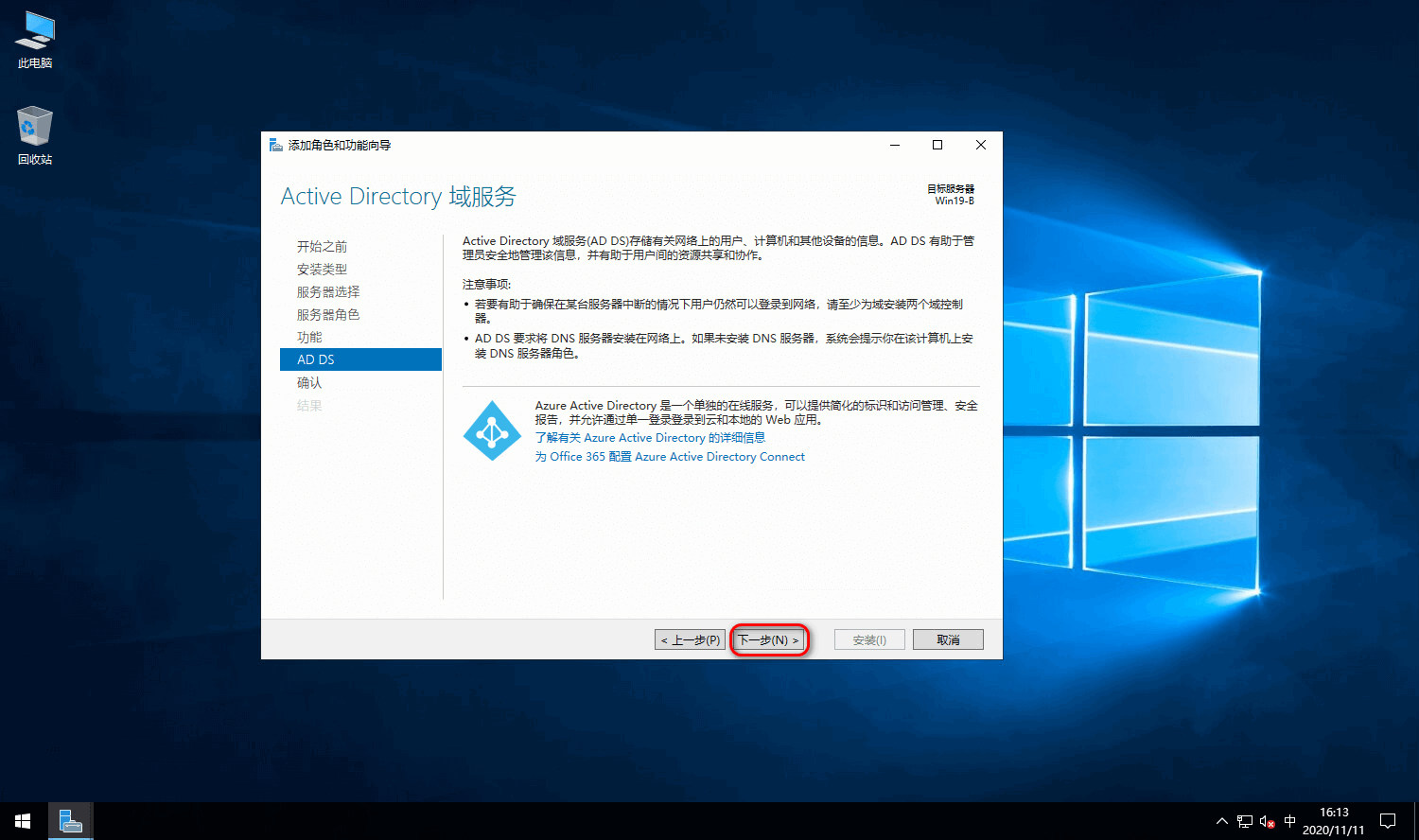1419x840 pixels.
Task: Click the Azure Active Directory diamond icon
Action: (x=492, y=431)
